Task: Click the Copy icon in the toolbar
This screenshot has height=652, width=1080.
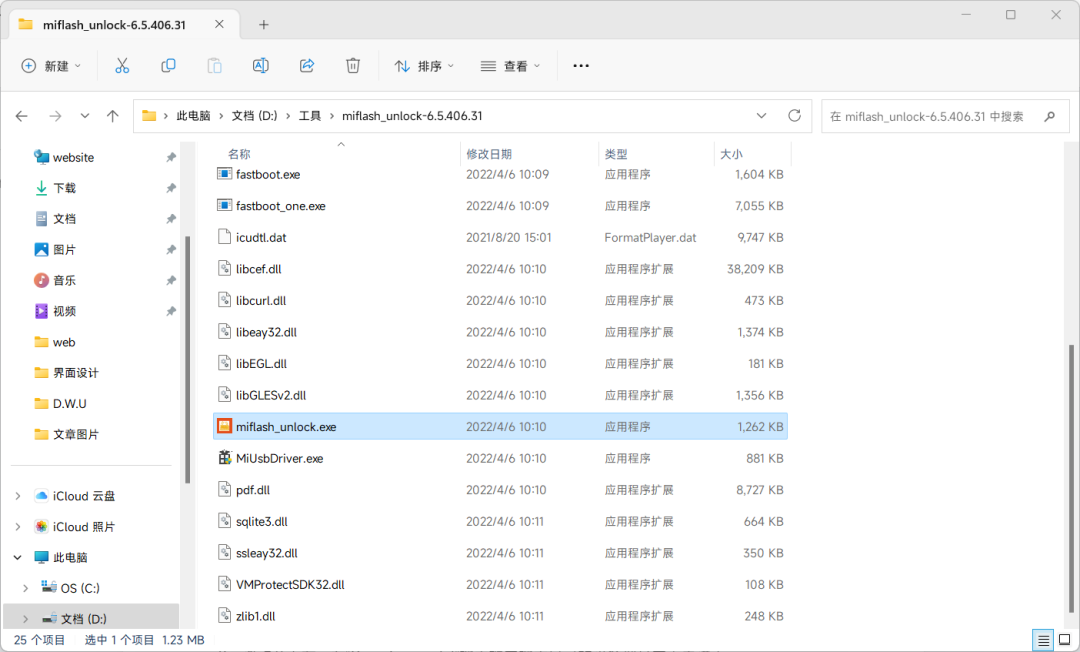Action: pos(168,65)
